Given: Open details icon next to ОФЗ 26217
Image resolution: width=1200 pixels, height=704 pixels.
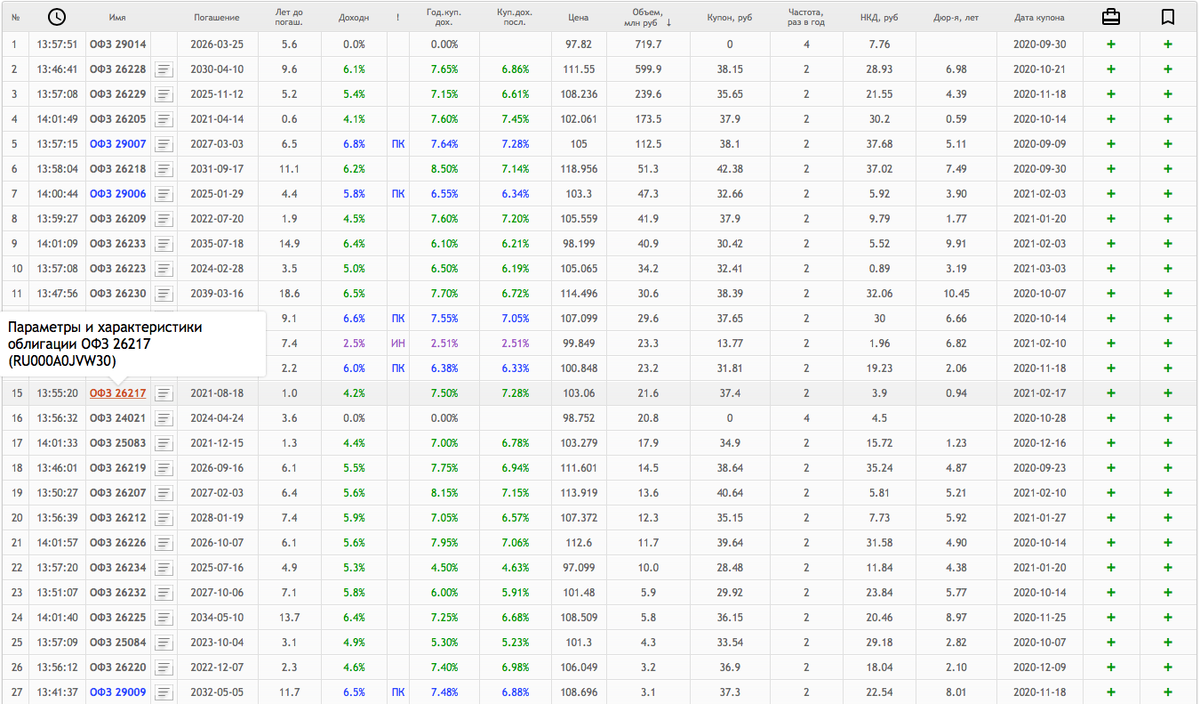Looking at the screenshot, I should [x=164, y=393].
